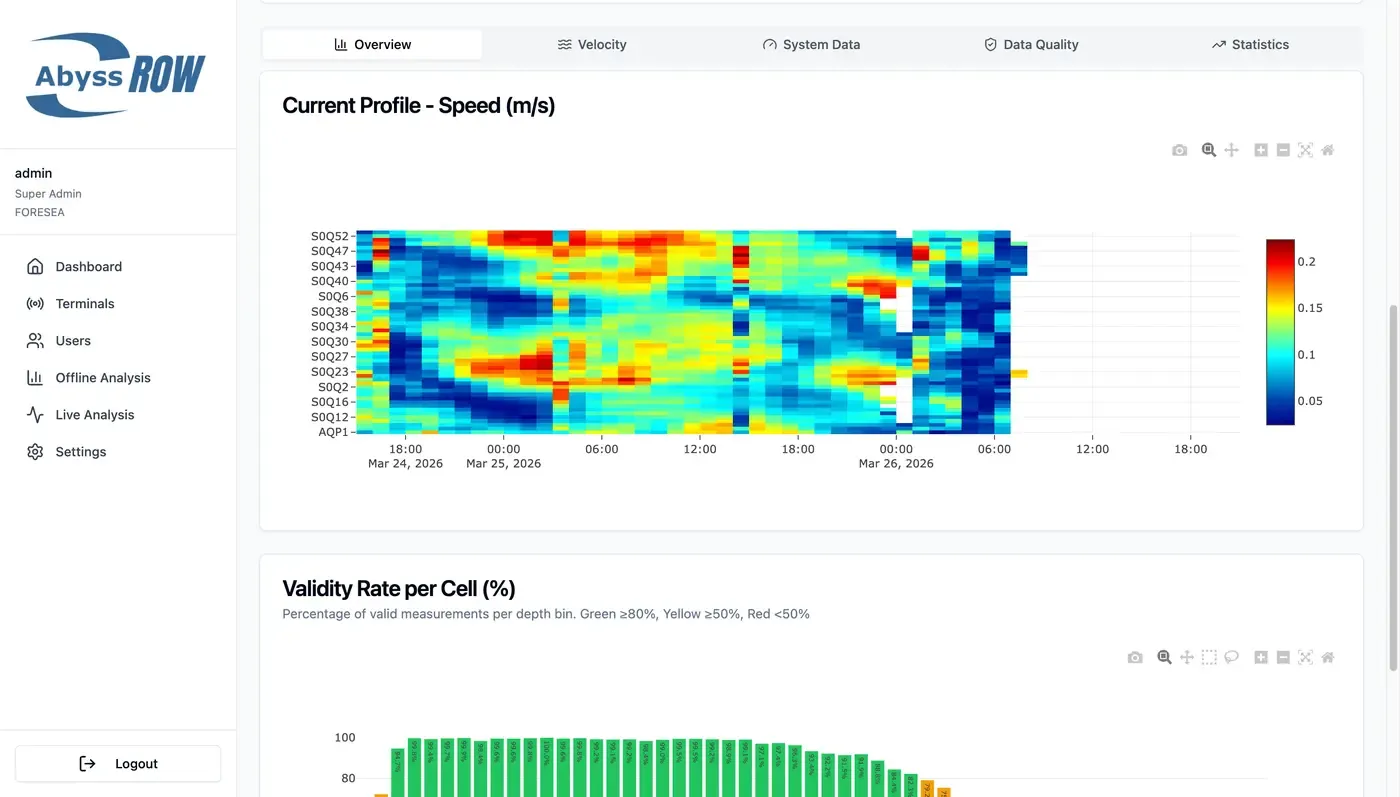
Task: Select Pan tool in Speed heatmap toolbar
Action: click(1232, 150)
